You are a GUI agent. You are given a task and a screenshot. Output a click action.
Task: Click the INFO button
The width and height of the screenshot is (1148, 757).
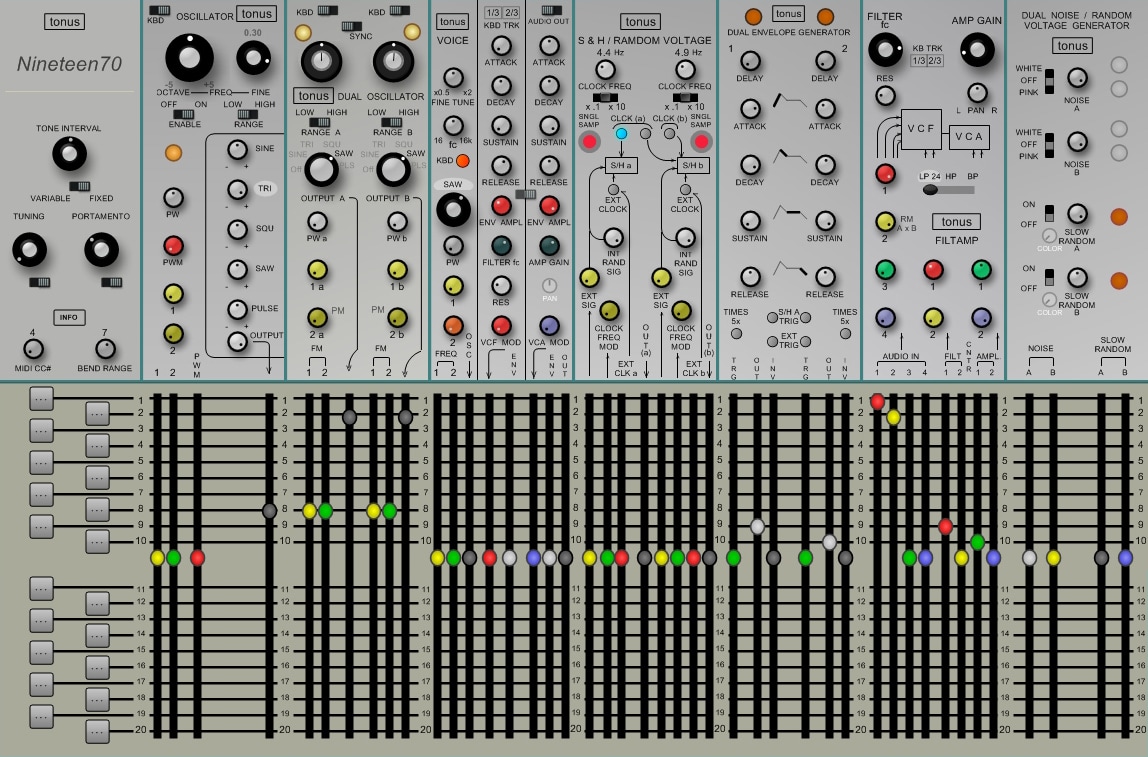point(69,317)
